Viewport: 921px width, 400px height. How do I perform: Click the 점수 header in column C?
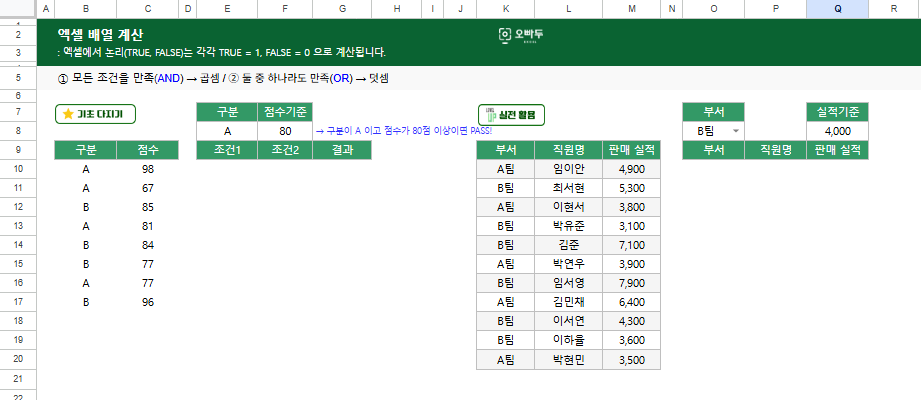tap(147, 150)
